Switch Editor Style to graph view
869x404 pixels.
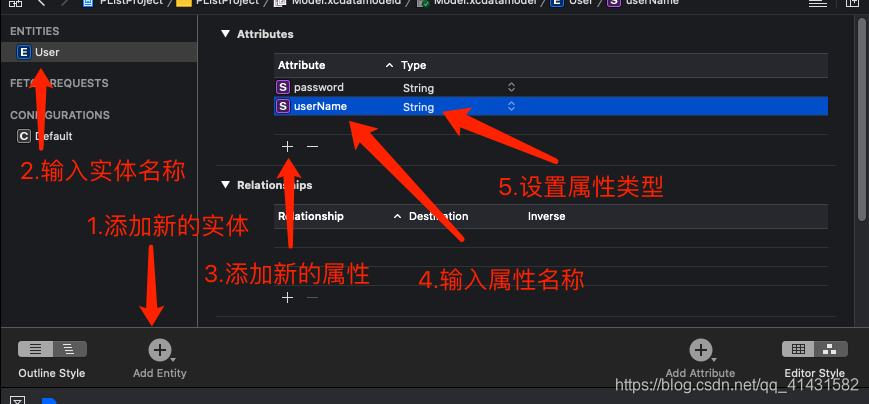point(830,349)
